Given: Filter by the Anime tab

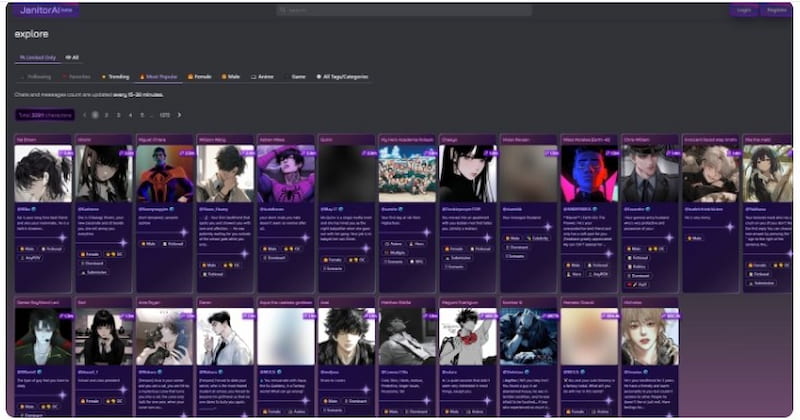Looking at the screenshot, I should tap(262, 77).
